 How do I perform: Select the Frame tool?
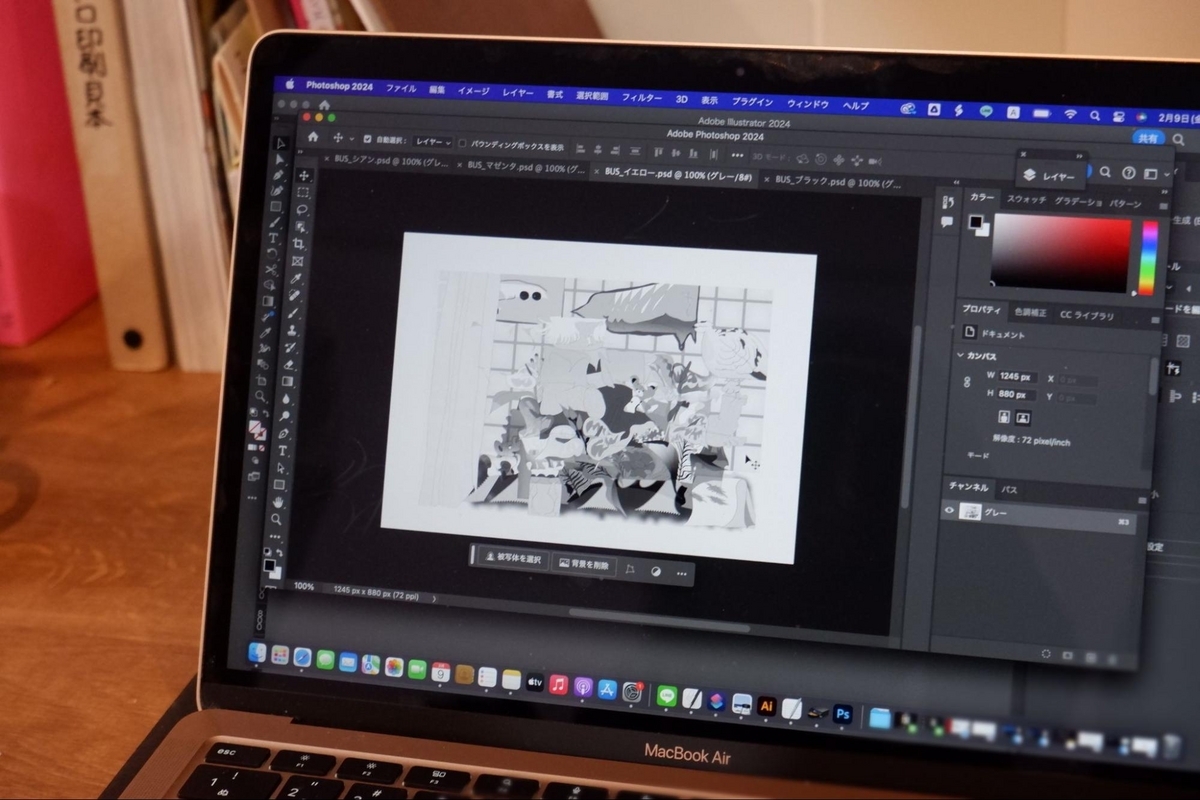coord(298,261)
